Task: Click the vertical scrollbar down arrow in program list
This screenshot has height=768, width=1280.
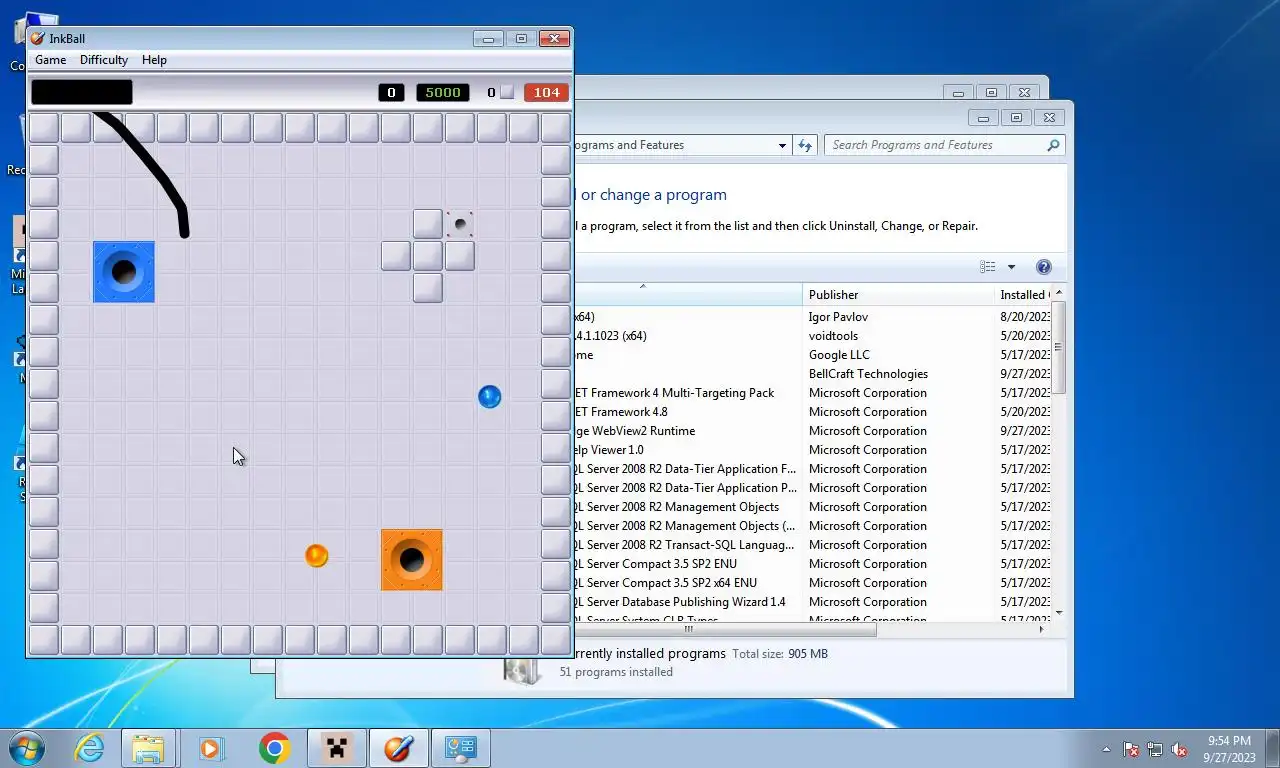Action: [1058, 613]
